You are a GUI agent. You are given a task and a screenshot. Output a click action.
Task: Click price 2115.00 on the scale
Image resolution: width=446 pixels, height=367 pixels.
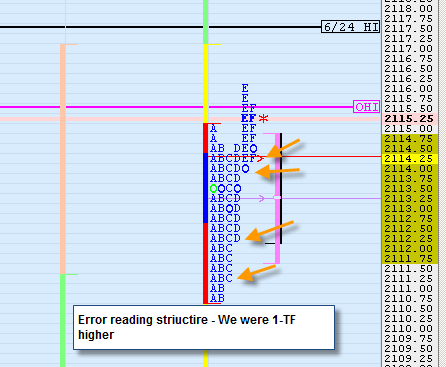click(x=409, y=129)
